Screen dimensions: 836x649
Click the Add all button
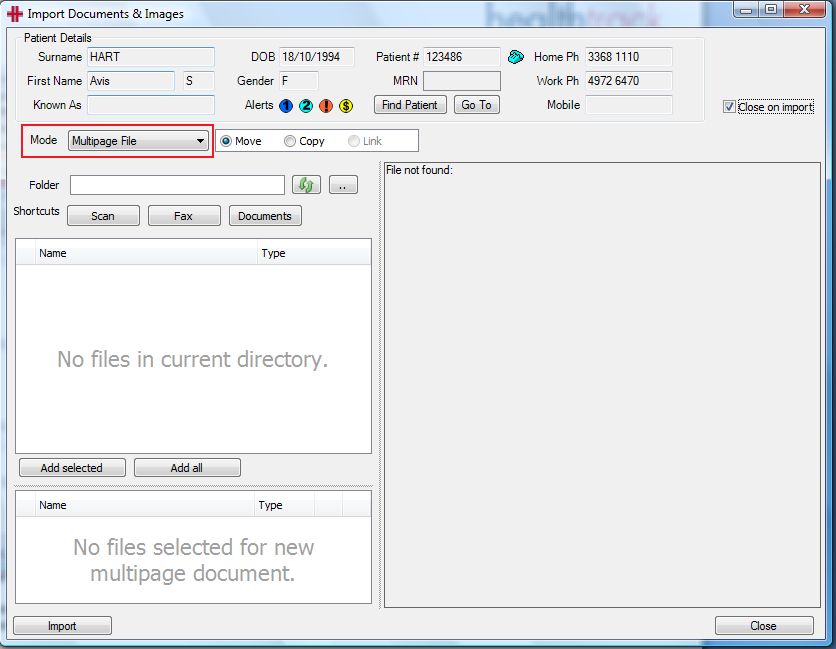click(x=187, y=468)
